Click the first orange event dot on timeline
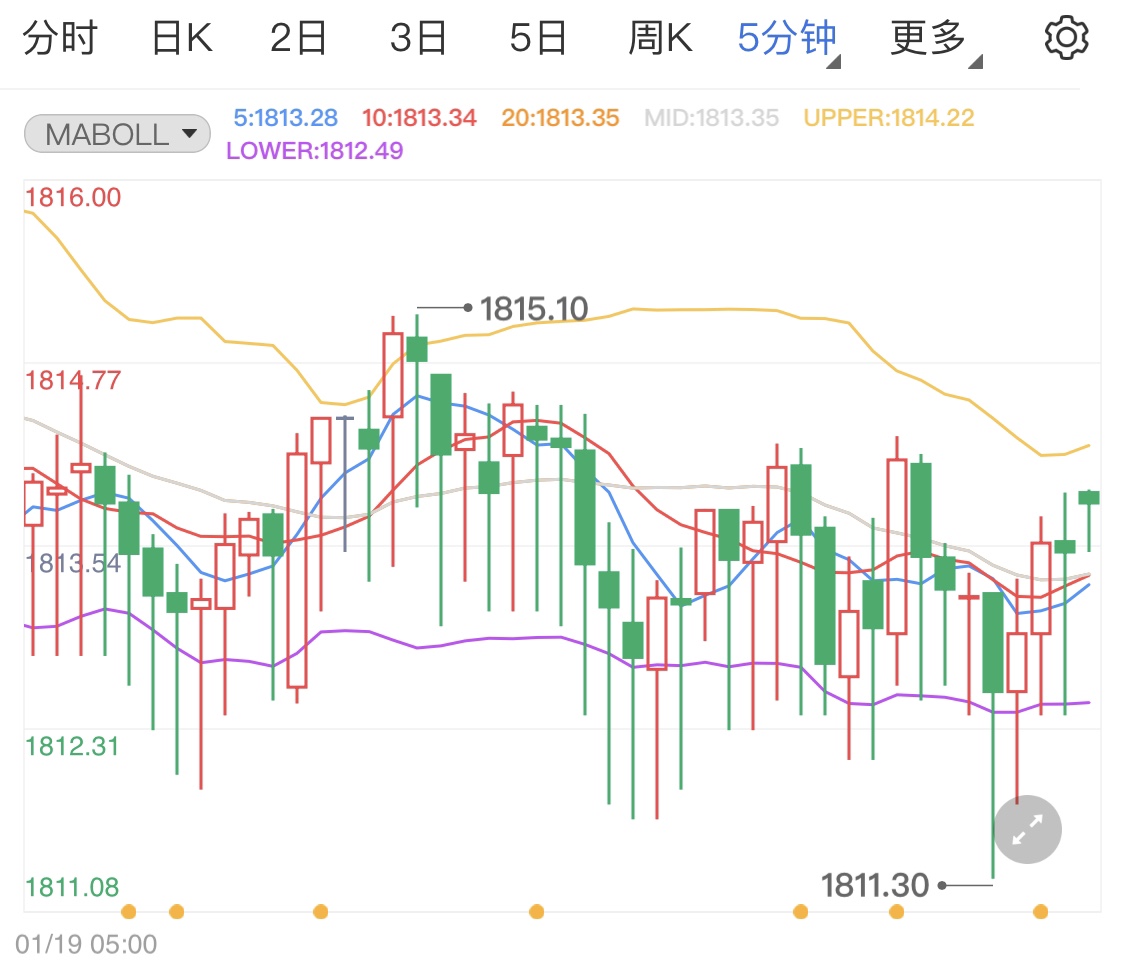 (x=128, y=912)
